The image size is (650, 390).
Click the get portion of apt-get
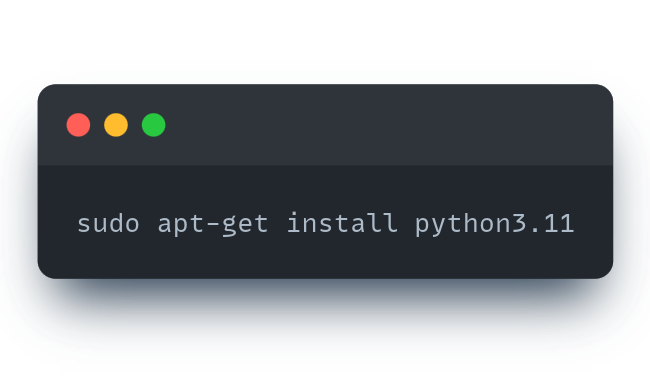pos(245,226)
